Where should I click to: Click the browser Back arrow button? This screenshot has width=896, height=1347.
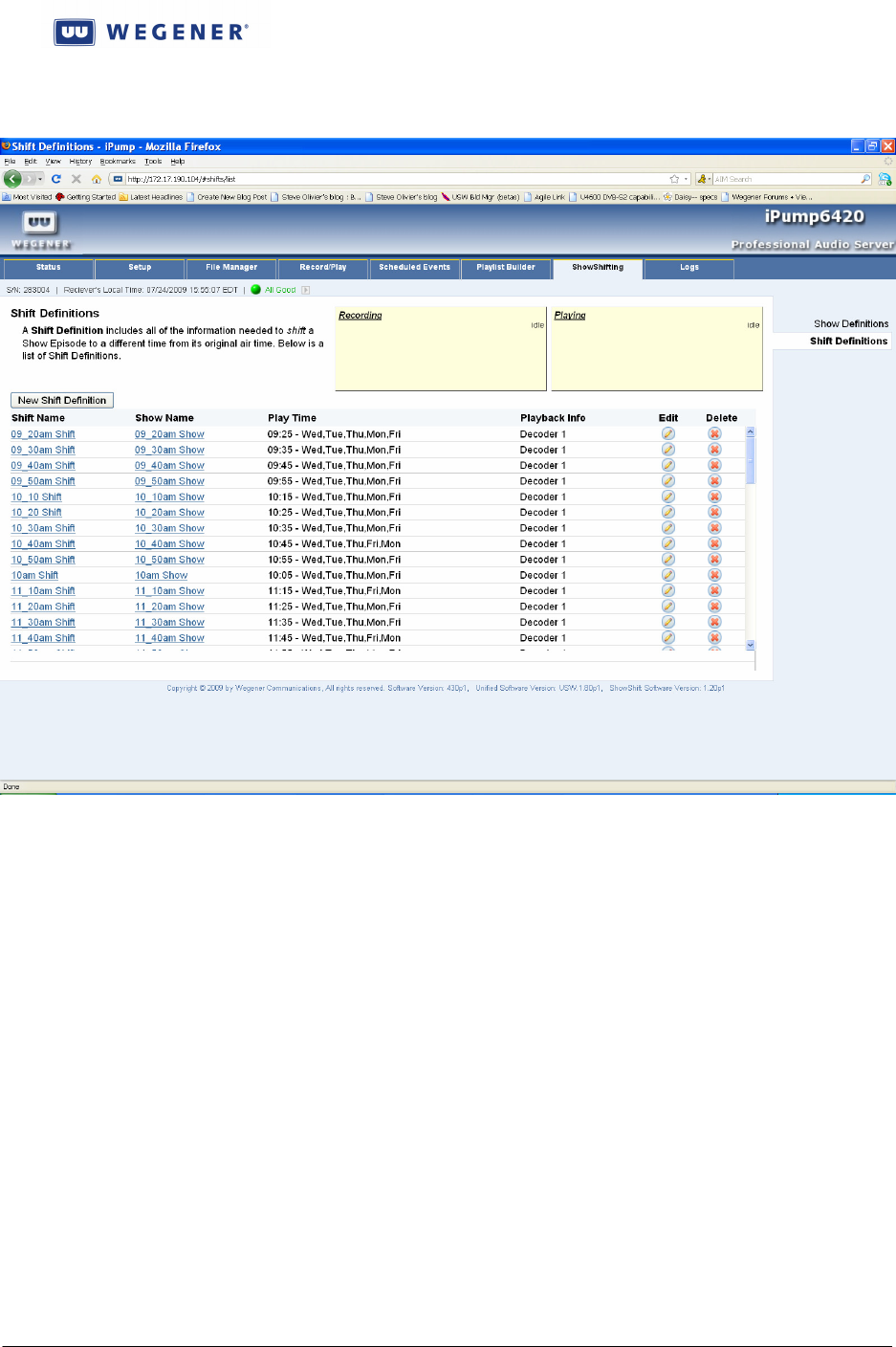(x=12, y=179)
